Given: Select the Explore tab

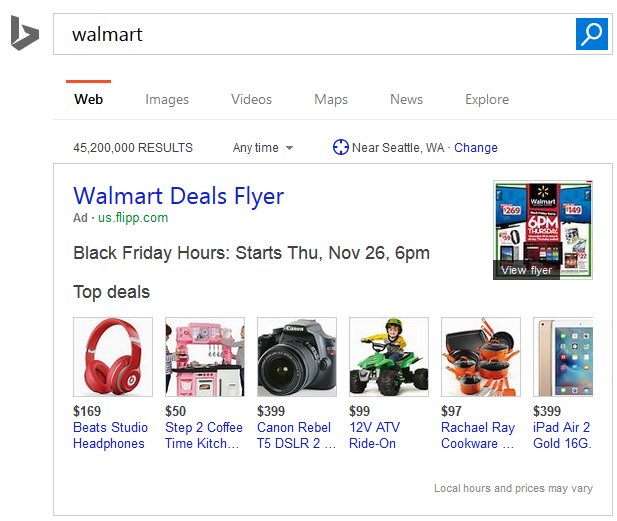Looking at the screenshot, I should pos(487,100).
